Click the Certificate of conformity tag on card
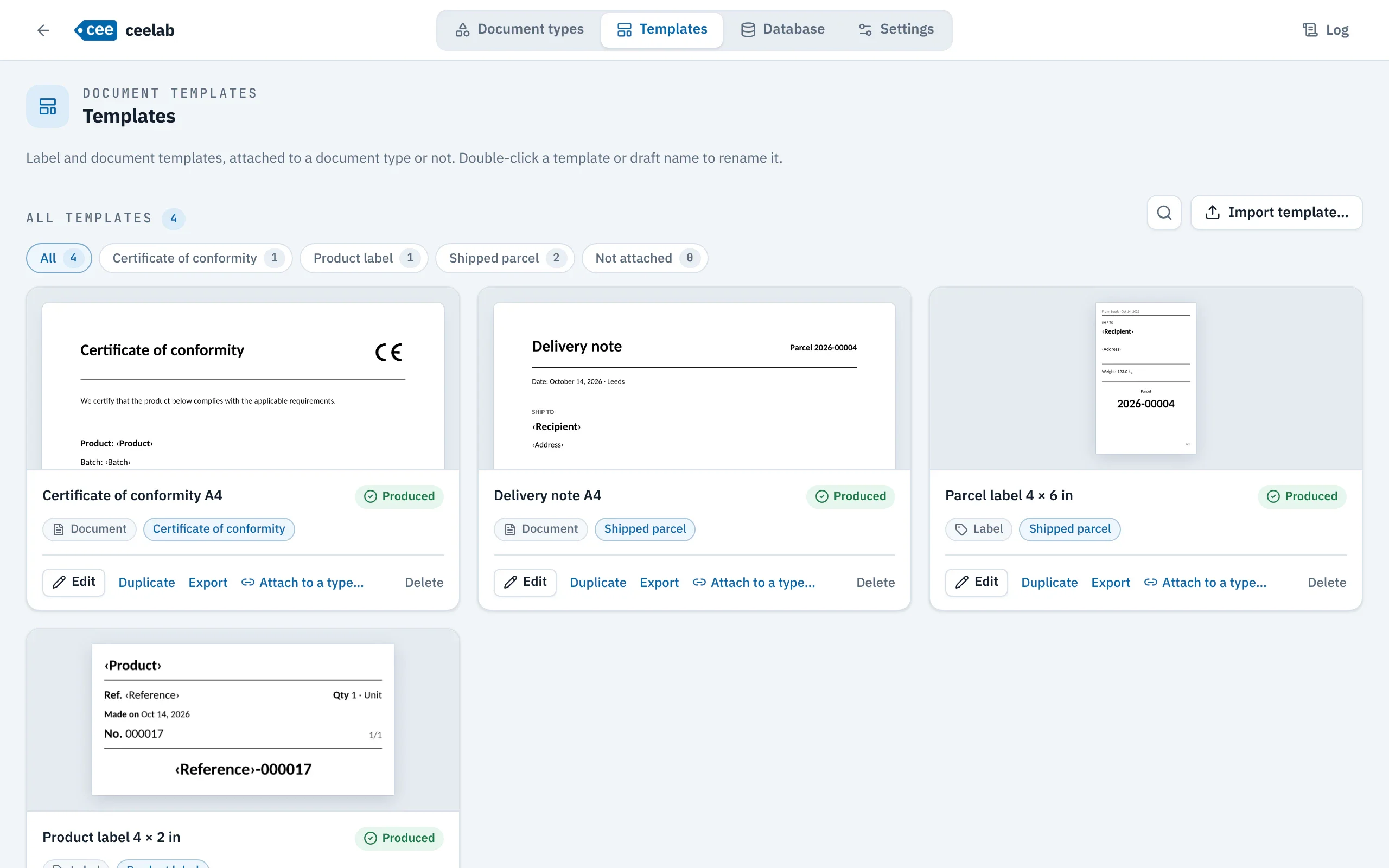Image resolution: width=1389 pixels, height=868 pixels. (219, 529)
